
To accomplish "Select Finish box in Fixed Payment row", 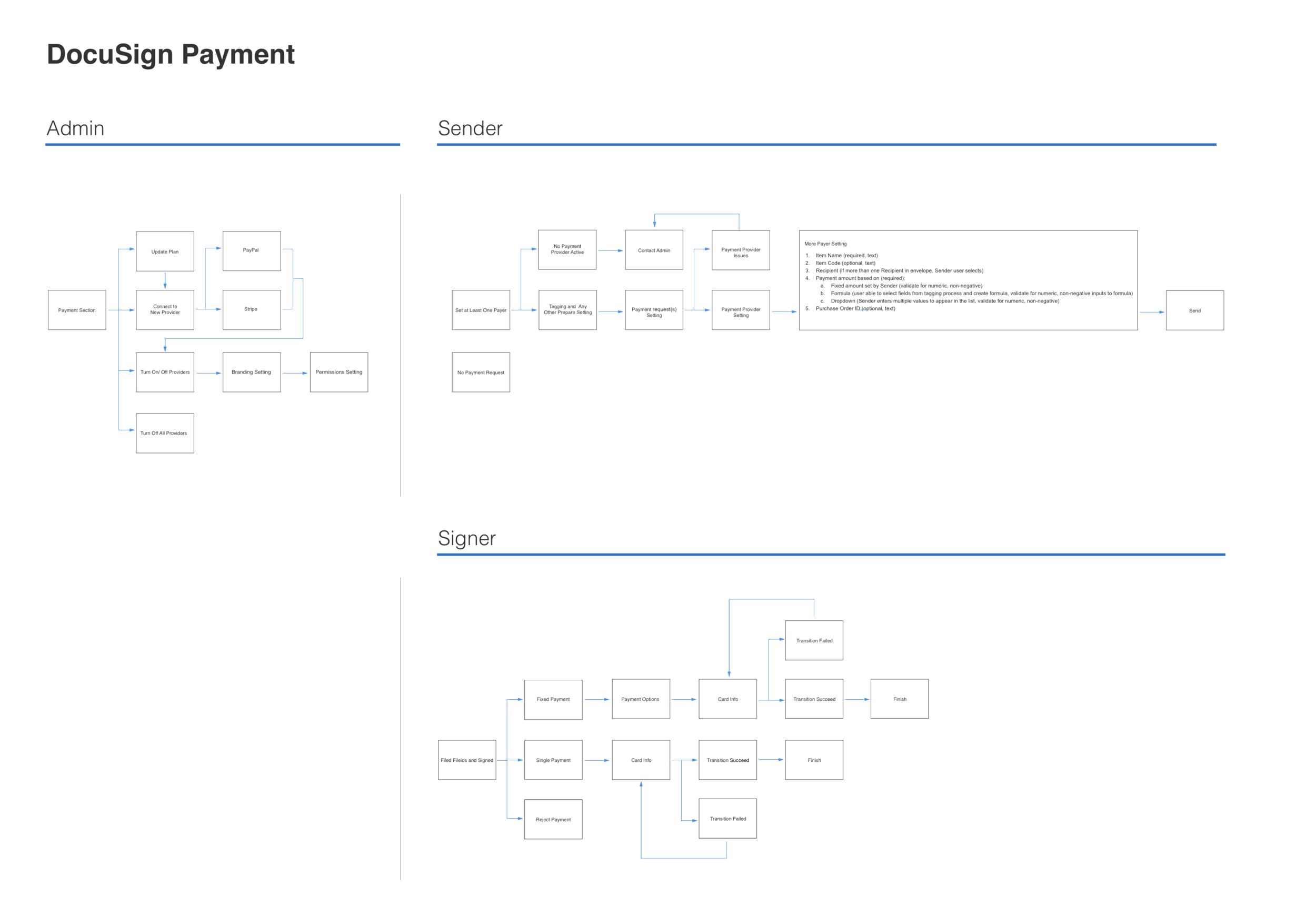I will [x=900, y=699].
